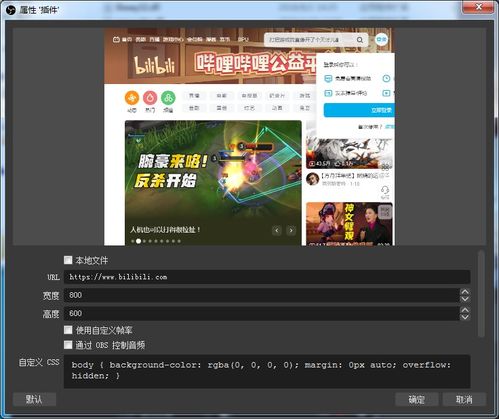Decrease 宽度 with its down arrow

pyautogui.click(x=465, y=299)
